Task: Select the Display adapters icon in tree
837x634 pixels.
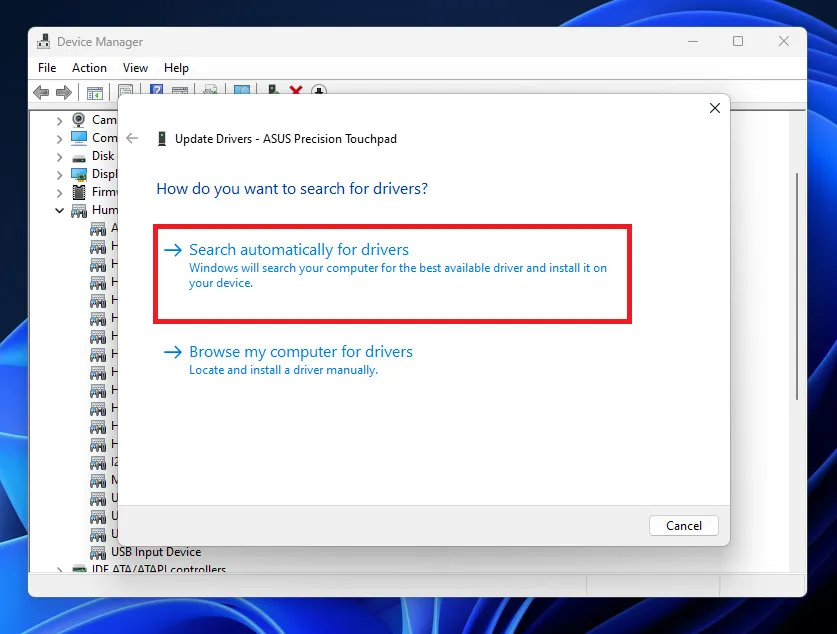Action: coord(78,175)
